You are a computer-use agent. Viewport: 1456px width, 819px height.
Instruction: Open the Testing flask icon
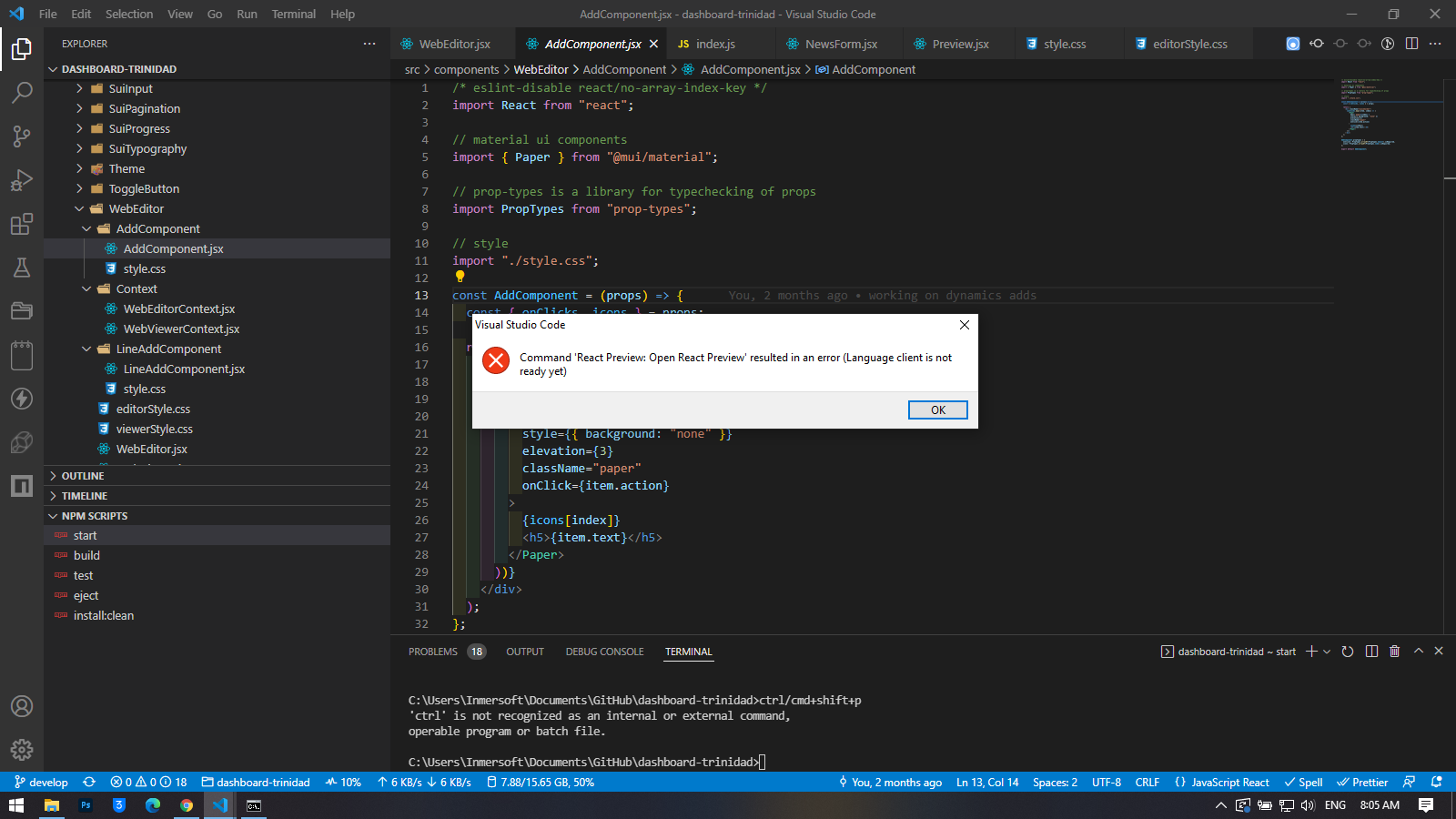point(22,268)
